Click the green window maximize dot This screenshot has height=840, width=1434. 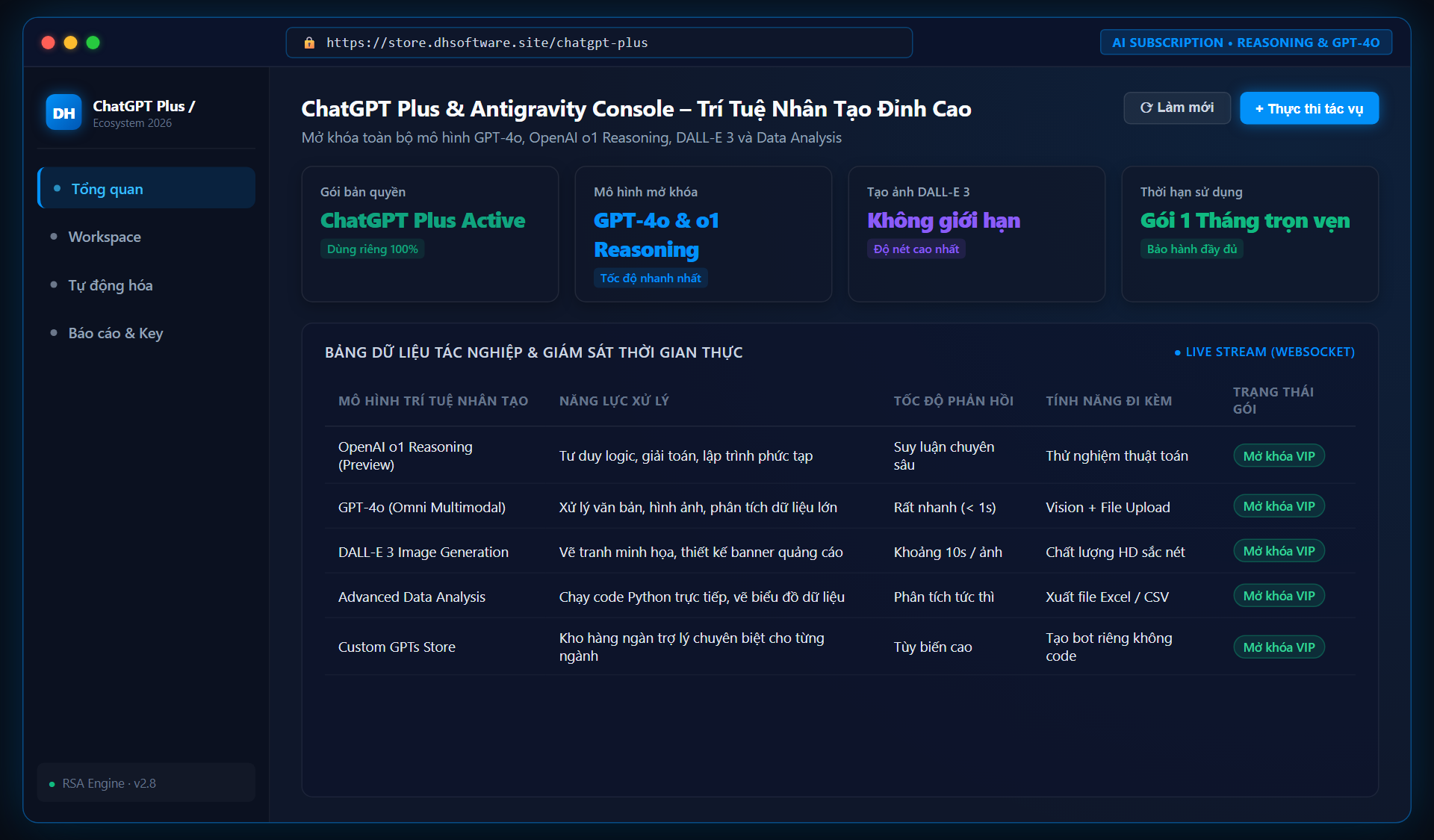[93, 43]
